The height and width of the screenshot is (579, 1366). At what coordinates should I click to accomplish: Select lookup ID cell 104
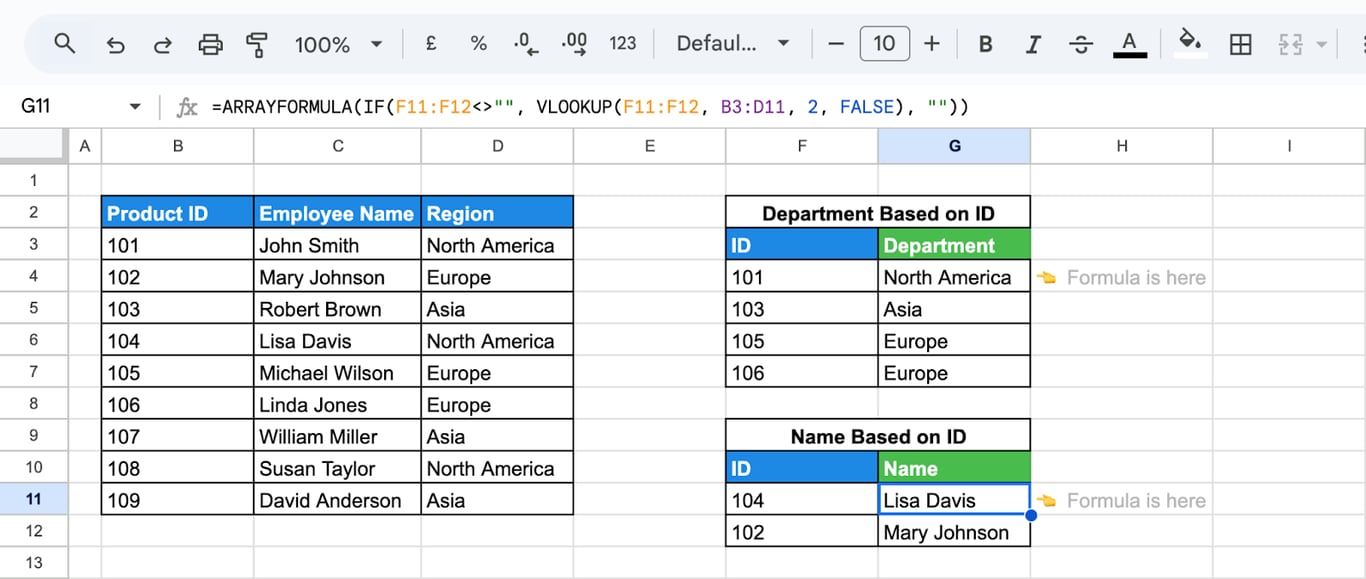point(802,500)
